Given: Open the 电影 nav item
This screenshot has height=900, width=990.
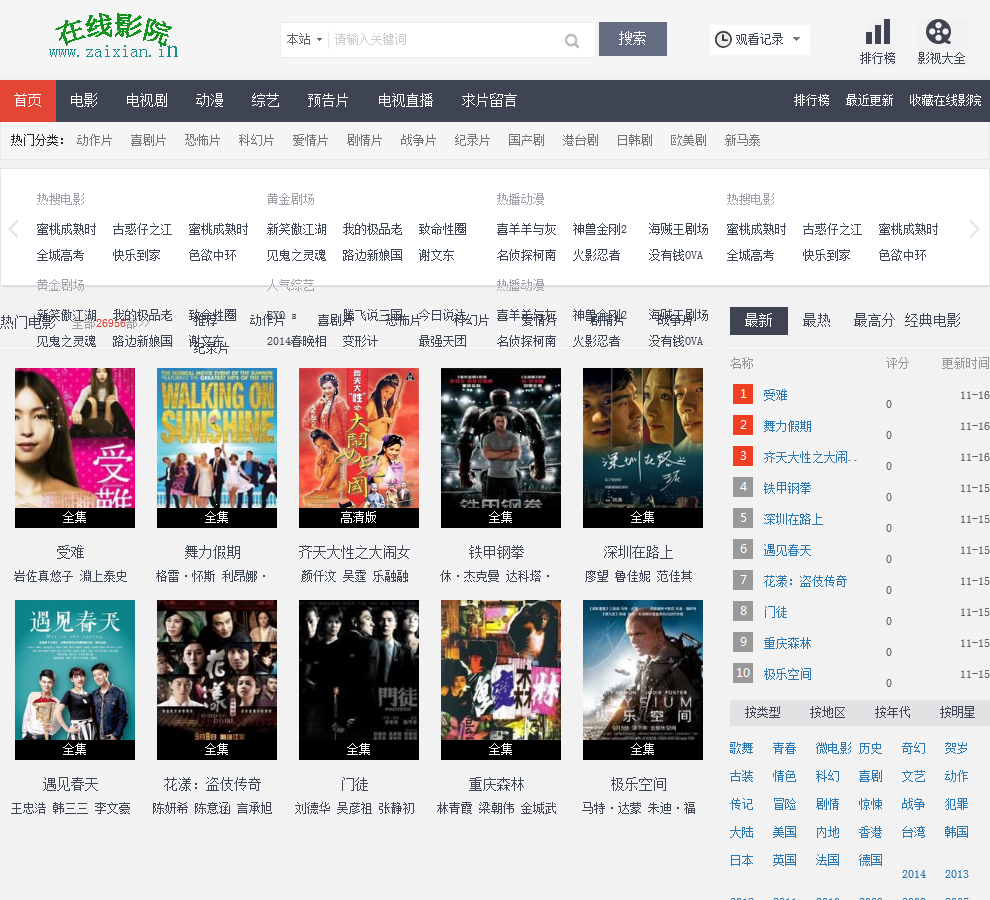Looking at the screenshot, I should point(84,100).
